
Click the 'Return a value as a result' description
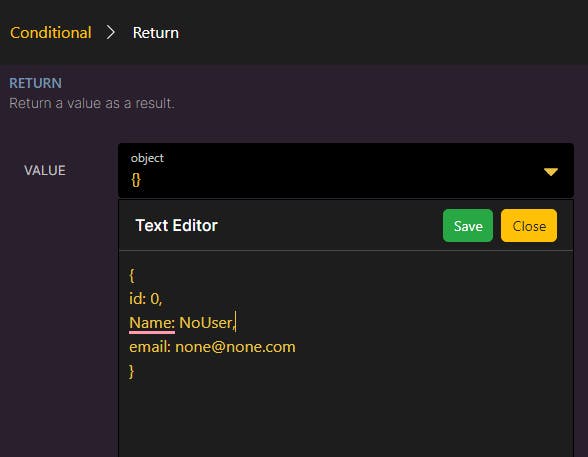coord(92,103)
